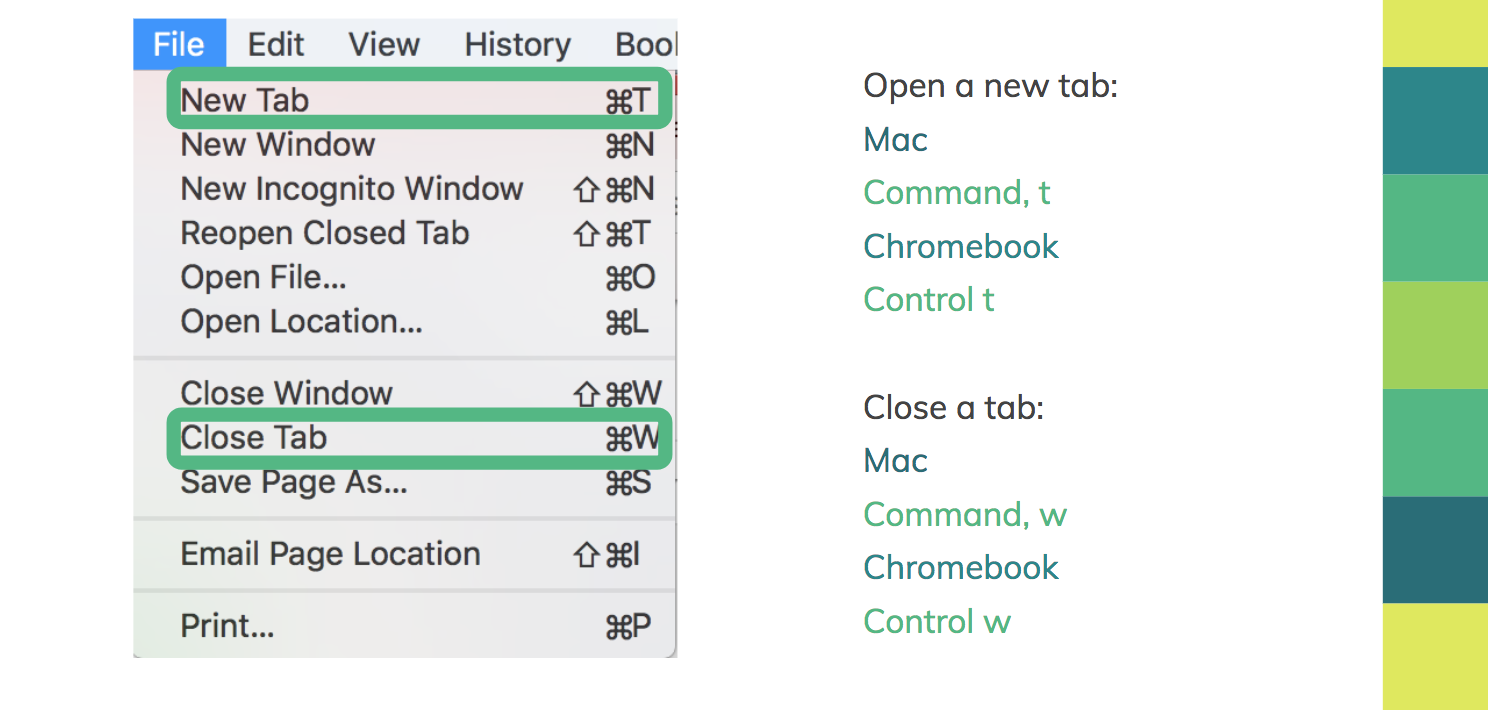Click Email Page Location
This screenshot has height=710, width=1488.
(330, 554)
